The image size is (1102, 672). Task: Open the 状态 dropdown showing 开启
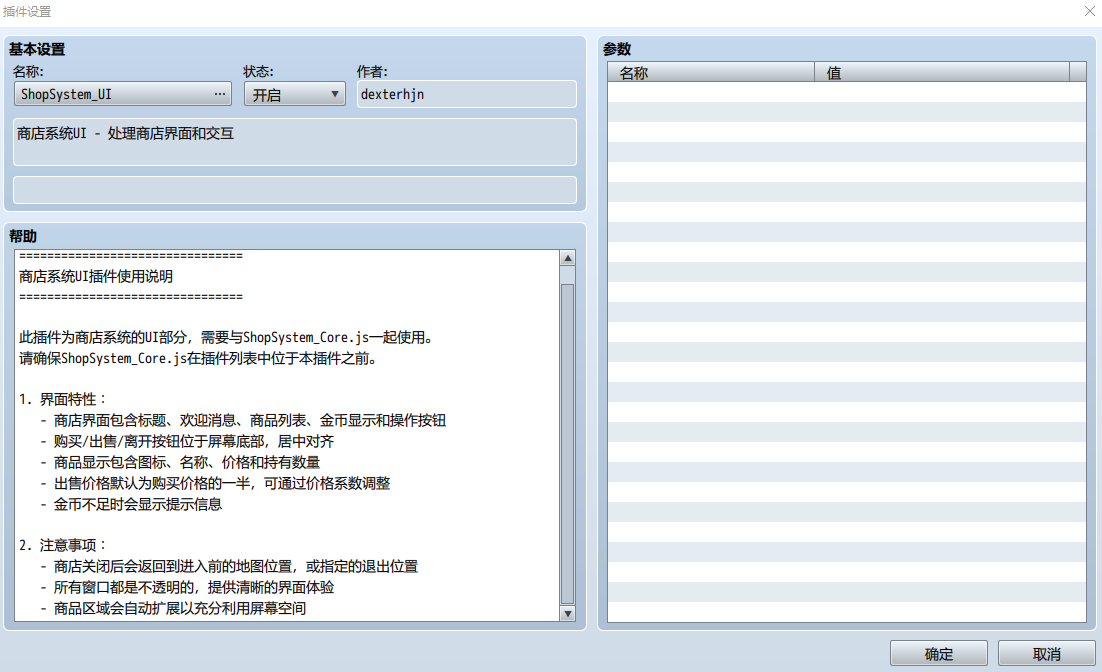coord(294,94)
